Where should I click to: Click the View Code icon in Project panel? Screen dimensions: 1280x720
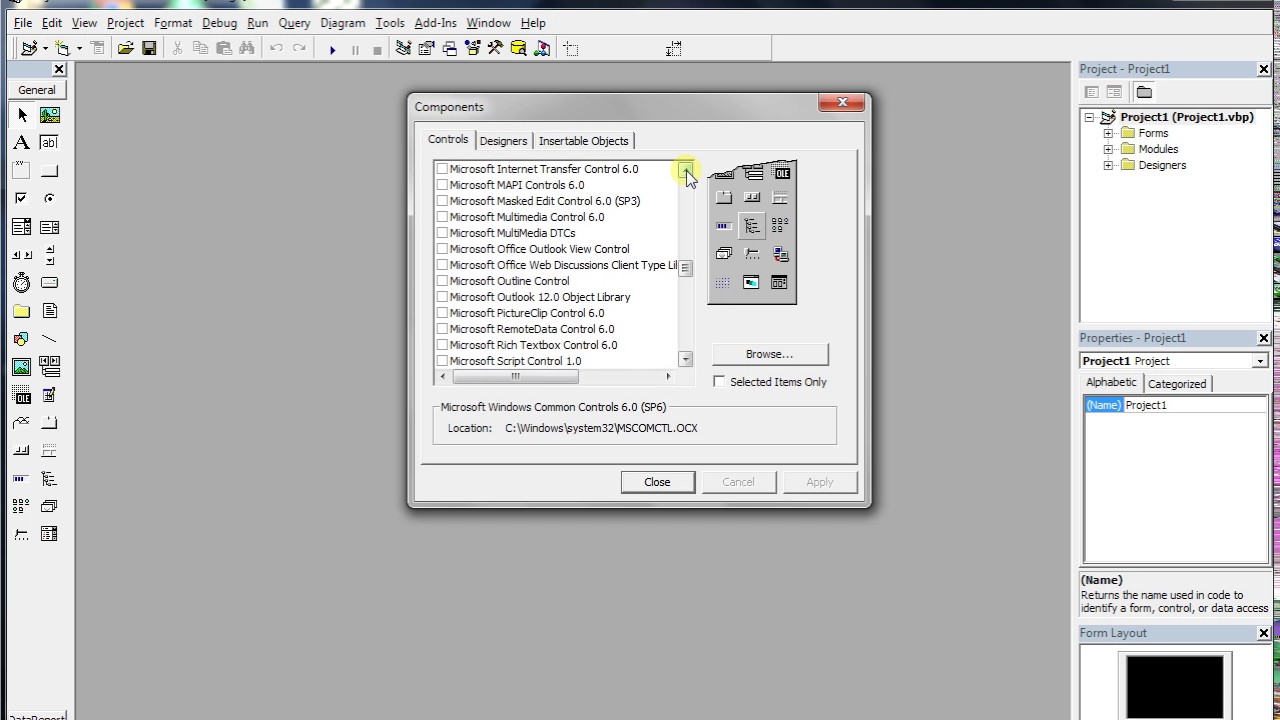point(1092,92)
